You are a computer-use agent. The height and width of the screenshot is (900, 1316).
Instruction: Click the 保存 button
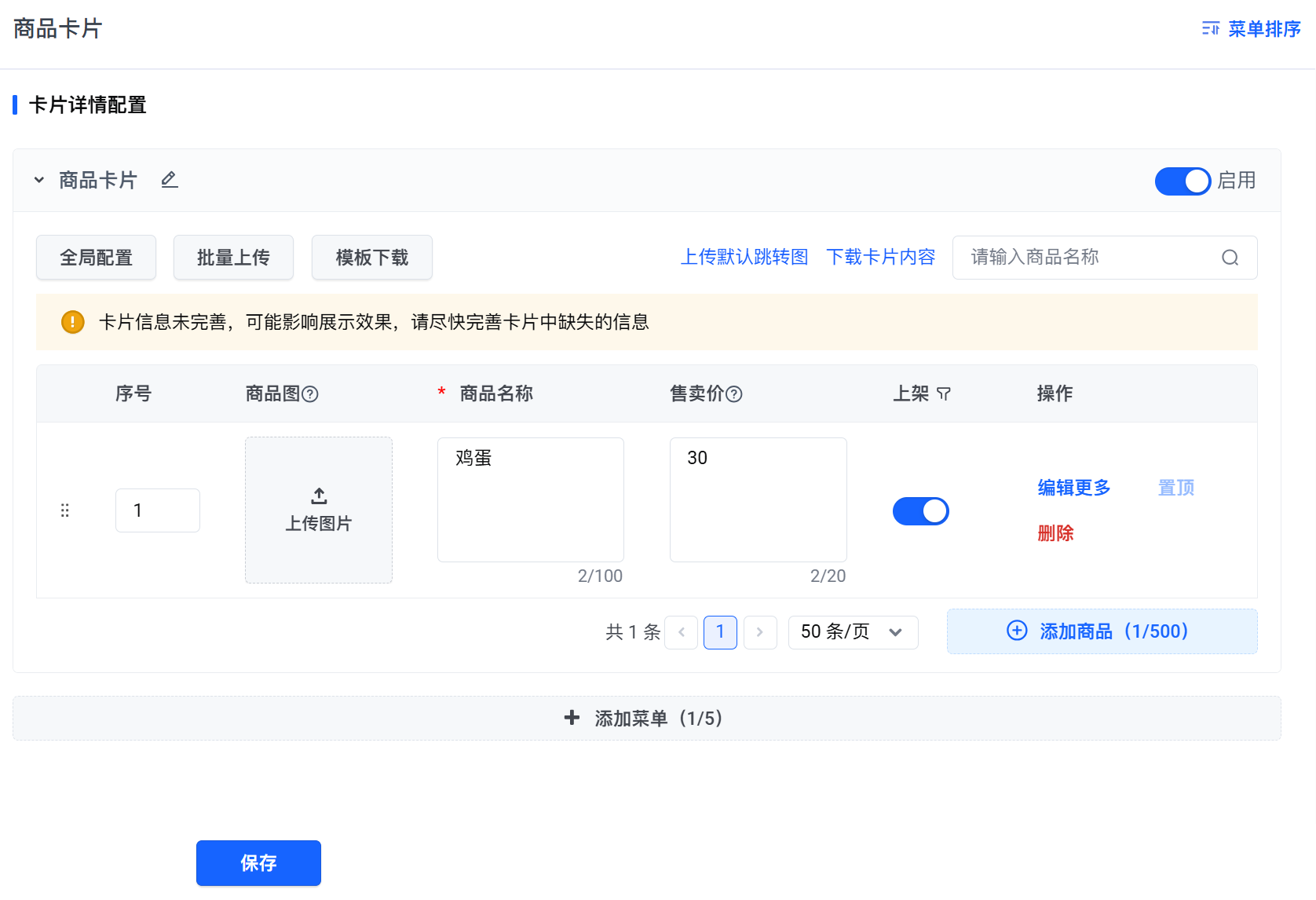(x=258, y=862)
